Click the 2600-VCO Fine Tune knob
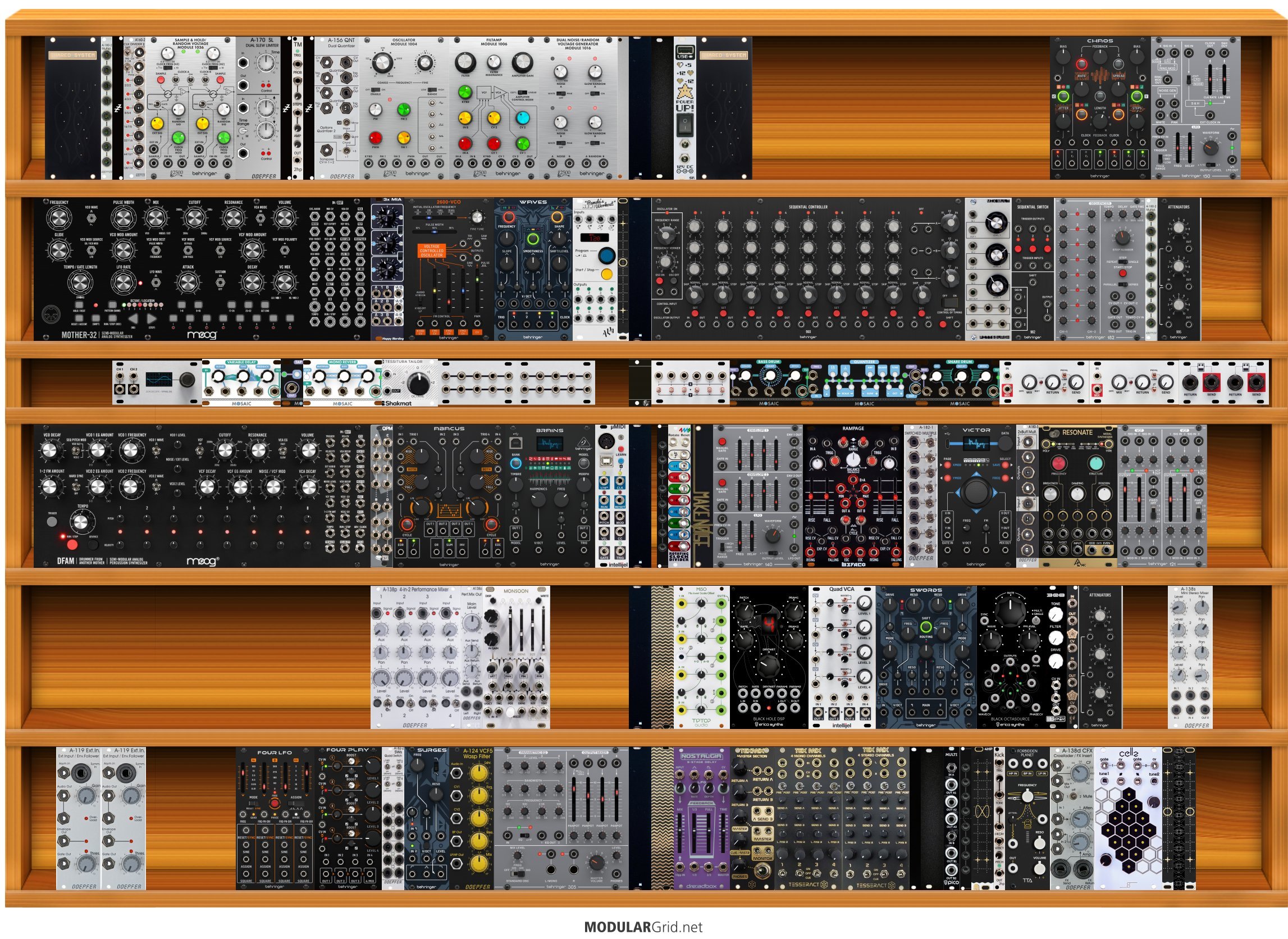Screen dimensions: 1288x939 477,218
